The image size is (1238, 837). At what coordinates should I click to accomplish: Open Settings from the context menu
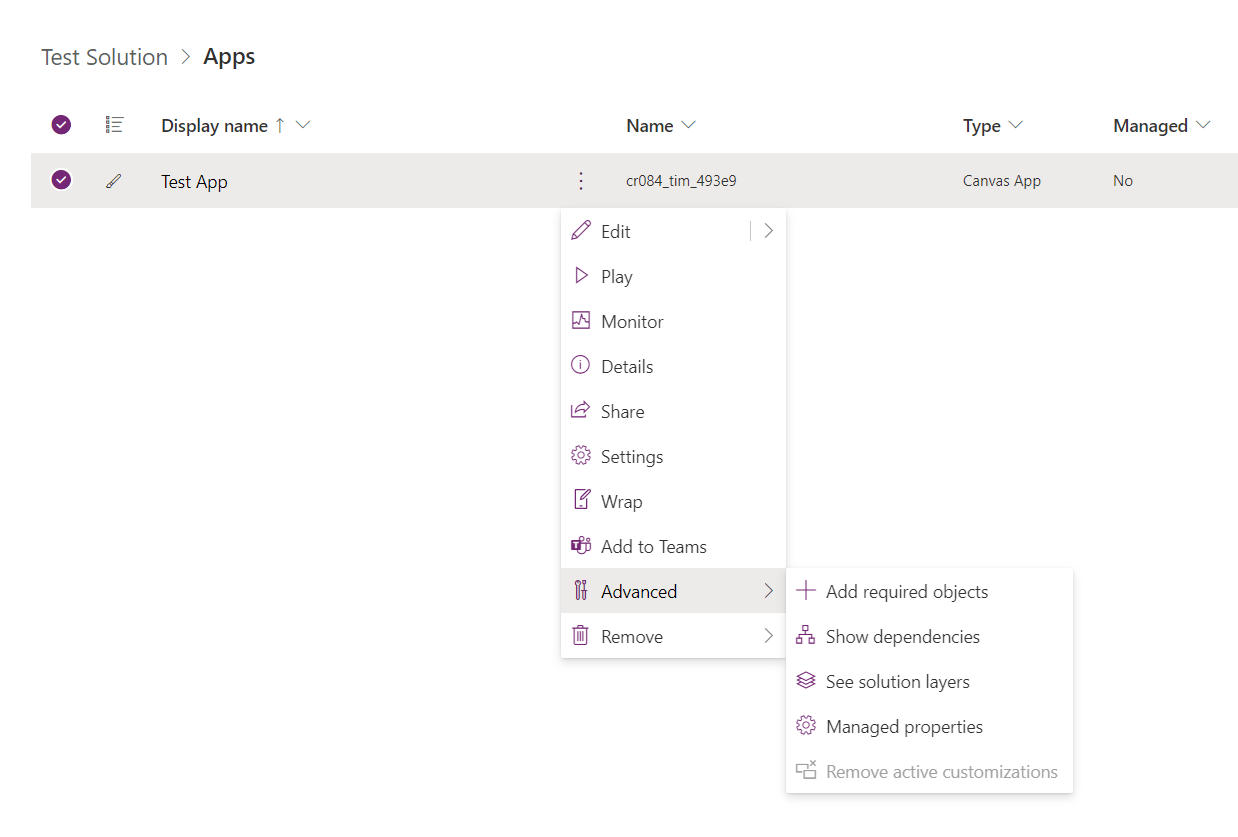(673, 456)
